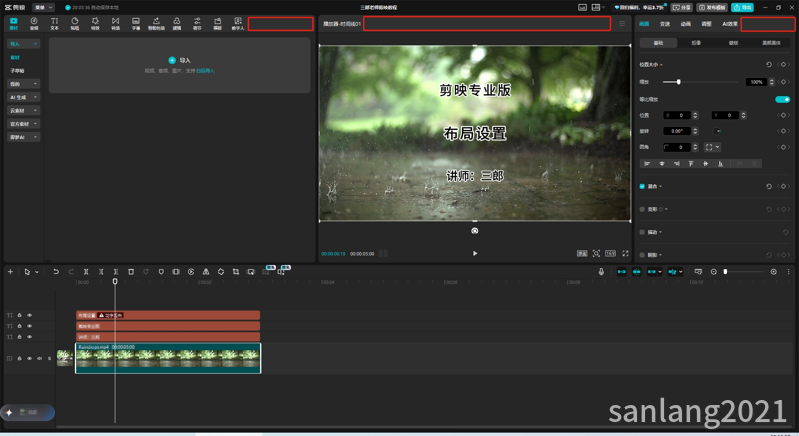Select 子草稿 sub-draft in the sidebar
The image size is (799, 436).
click(17, 71)
